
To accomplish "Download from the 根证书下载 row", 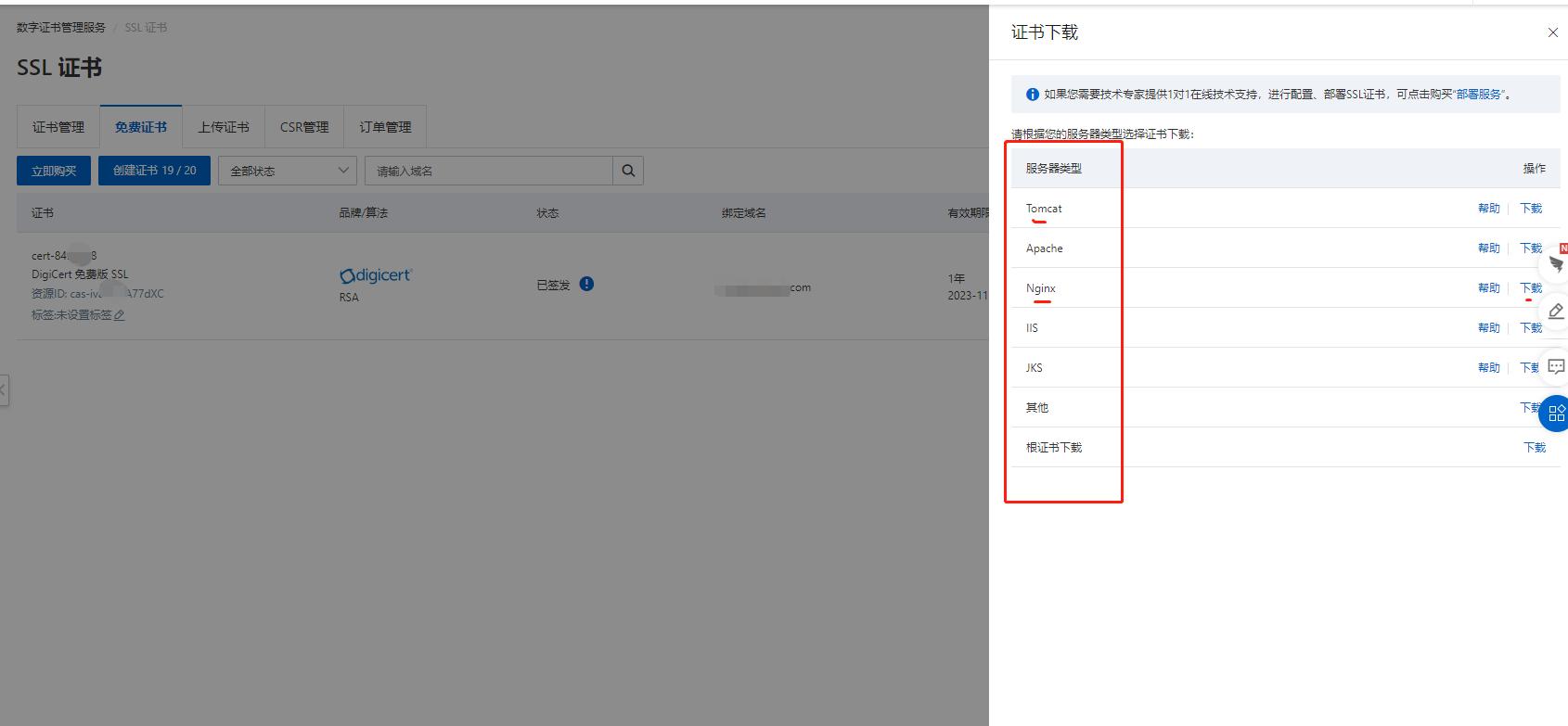I will 1535,448.
